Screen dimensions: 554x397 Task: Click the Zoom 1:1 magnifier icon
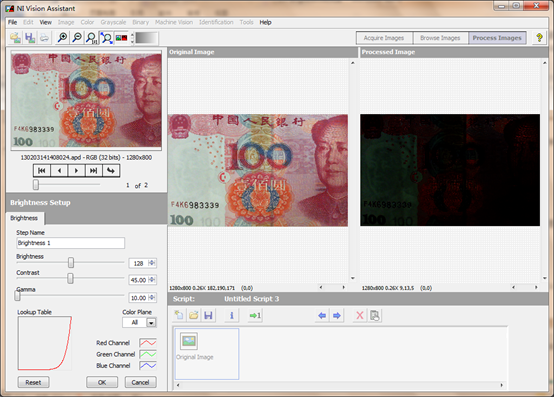(x=92, y=38)
